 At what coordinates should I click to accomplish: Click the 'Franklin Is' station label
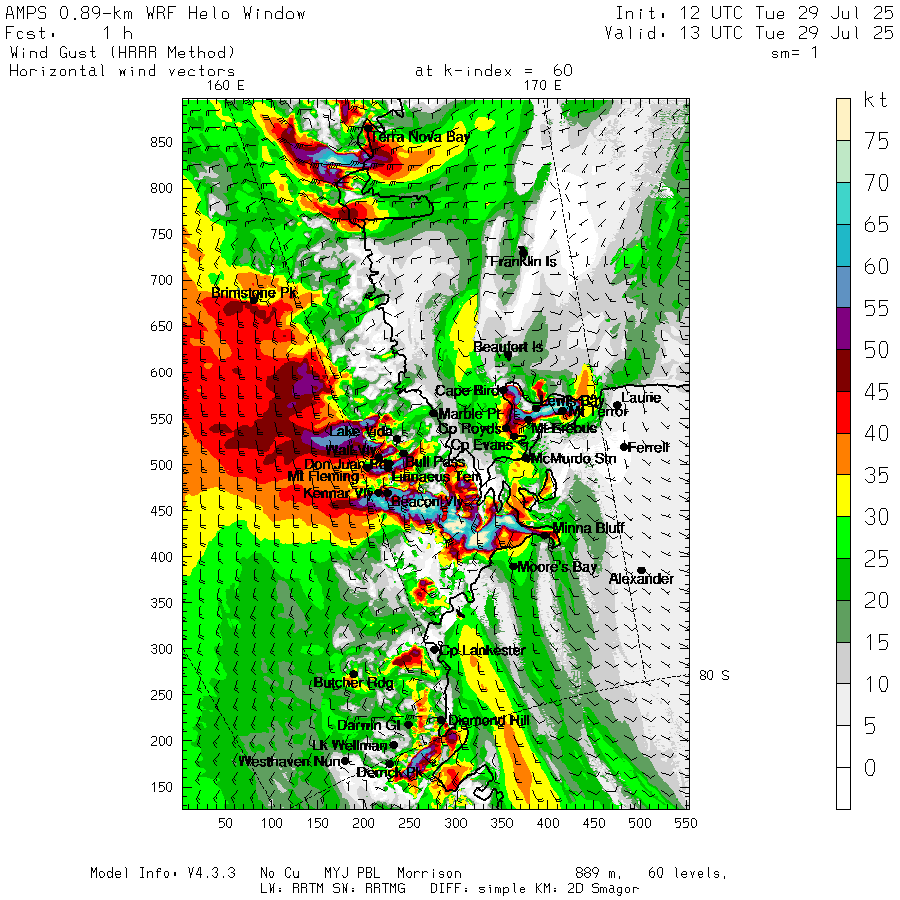(522, 262)
